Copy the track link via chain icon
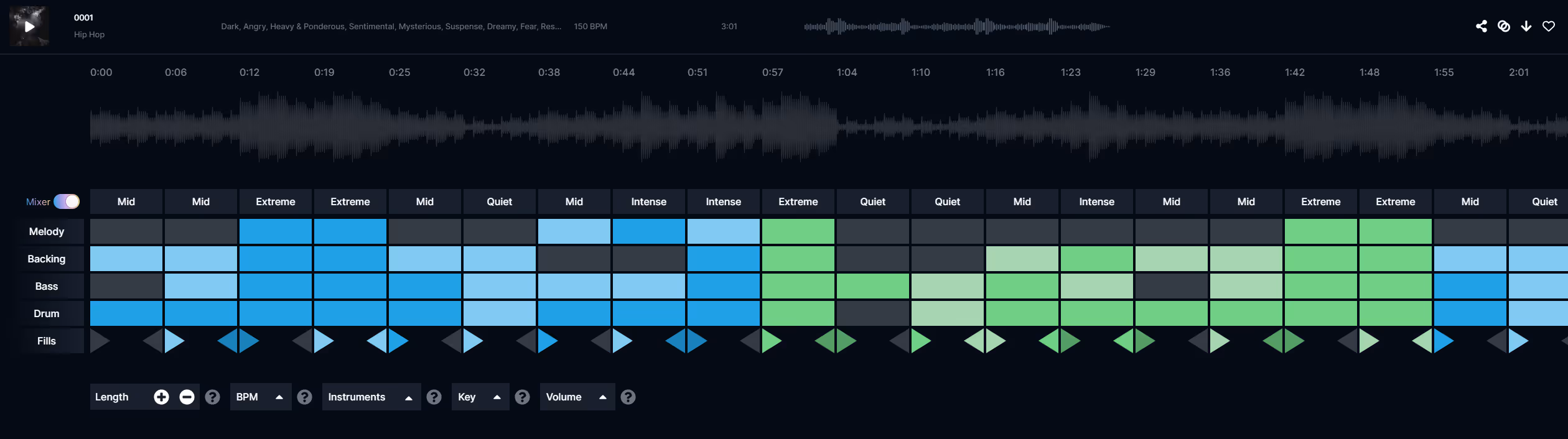 pos(1504,26)
